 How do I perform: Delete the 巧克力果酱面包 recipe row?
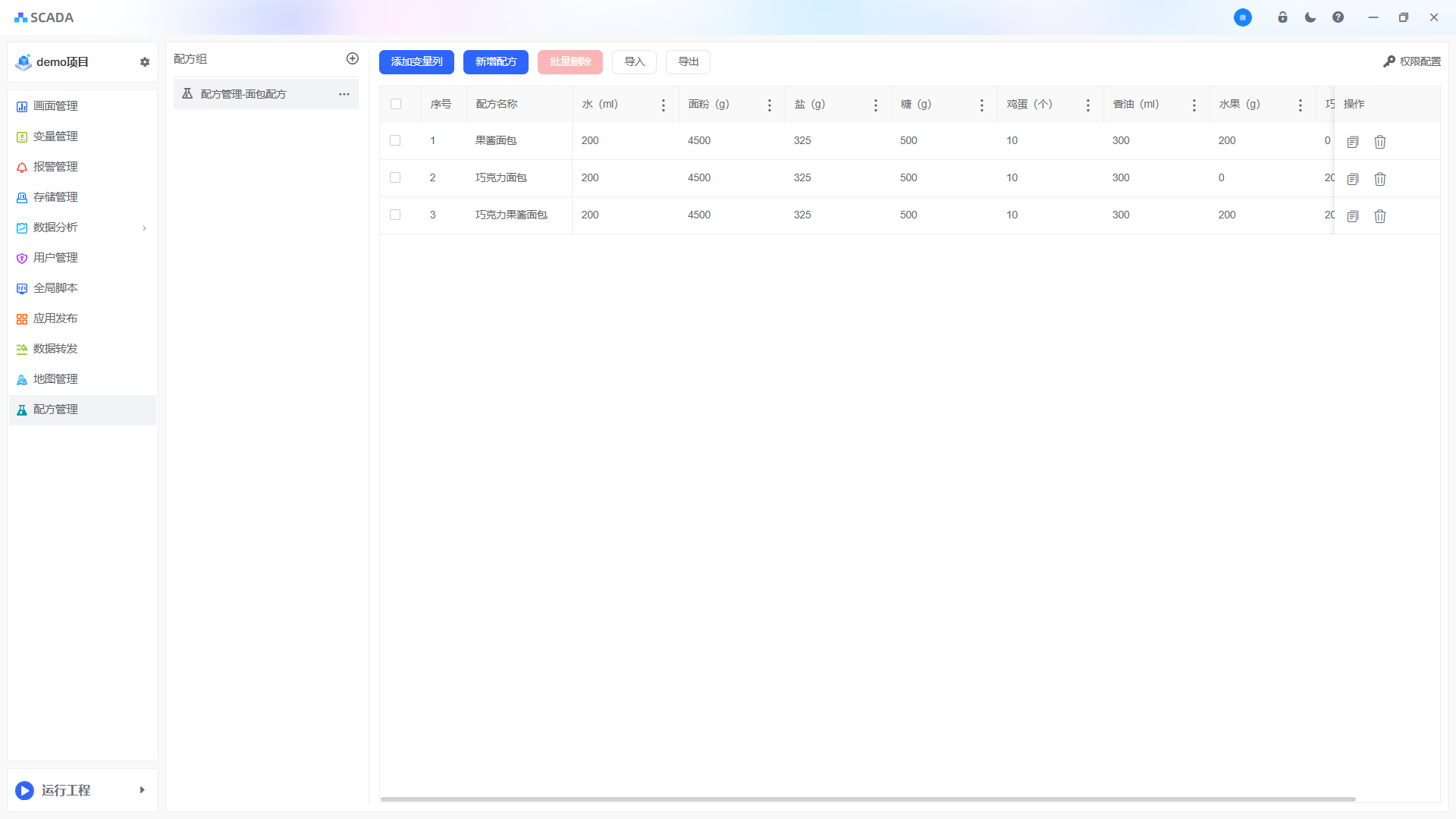1379,216
